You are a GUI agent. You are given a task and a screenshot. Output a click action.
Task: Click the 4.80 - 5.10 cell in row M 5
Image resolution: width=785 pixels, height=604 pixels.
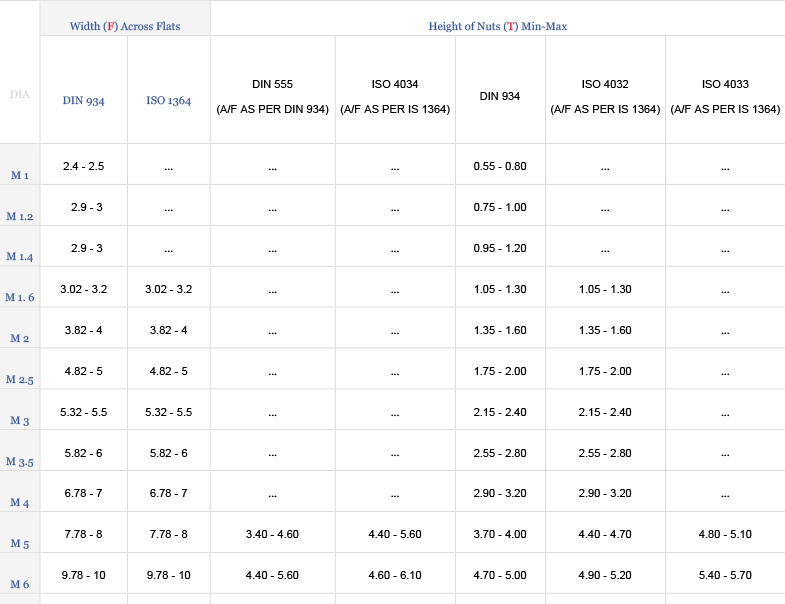point(725,534)
